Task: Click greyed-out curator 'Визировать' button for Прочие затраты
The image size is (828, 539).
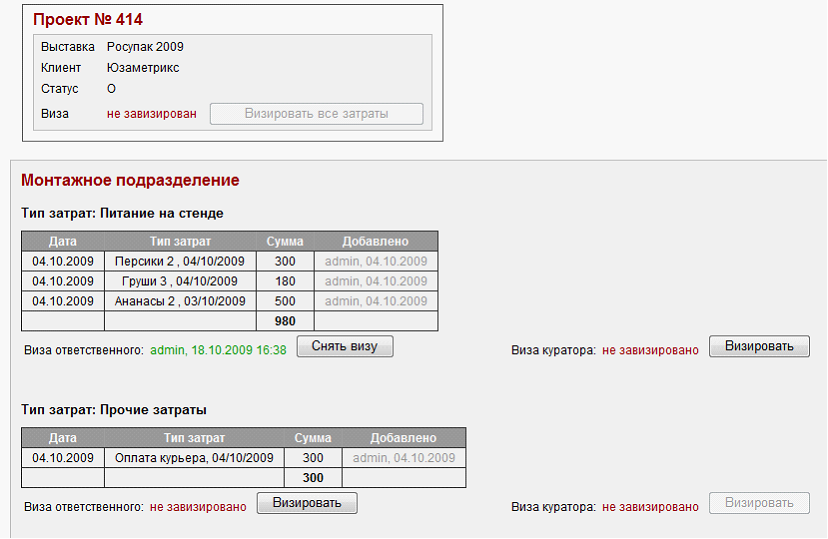Action: click(x=759, y=503)
